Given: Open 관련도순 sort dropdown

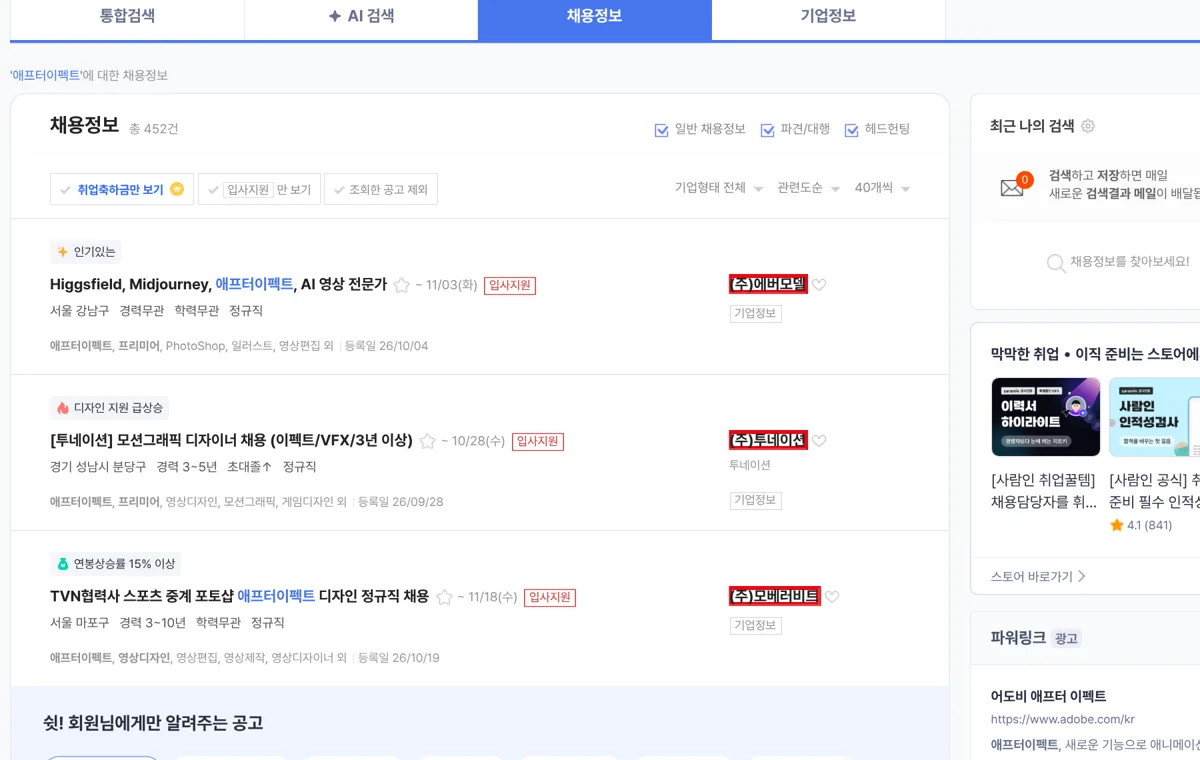Looking at the screenshot, I should pos(809,188).
